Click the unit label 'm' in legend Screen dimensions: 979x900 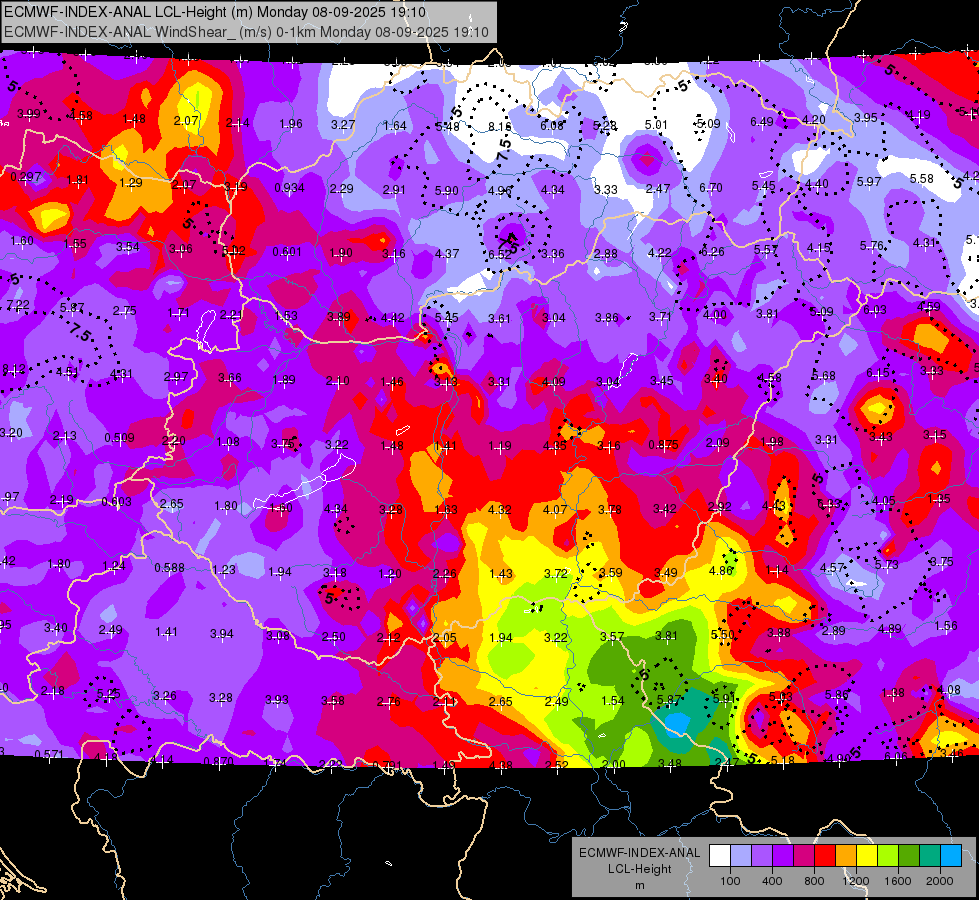[x=639, y=886]
